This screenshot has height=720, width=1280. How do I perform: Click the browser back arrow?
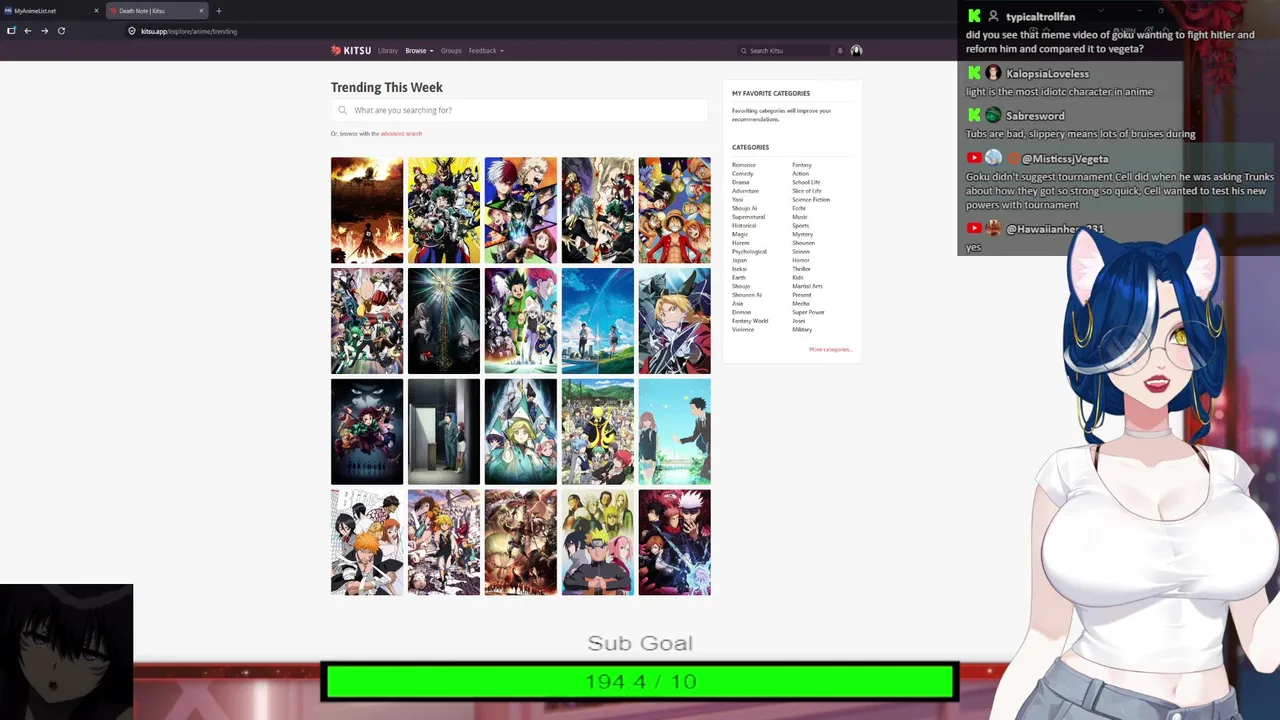pos(27,31)
